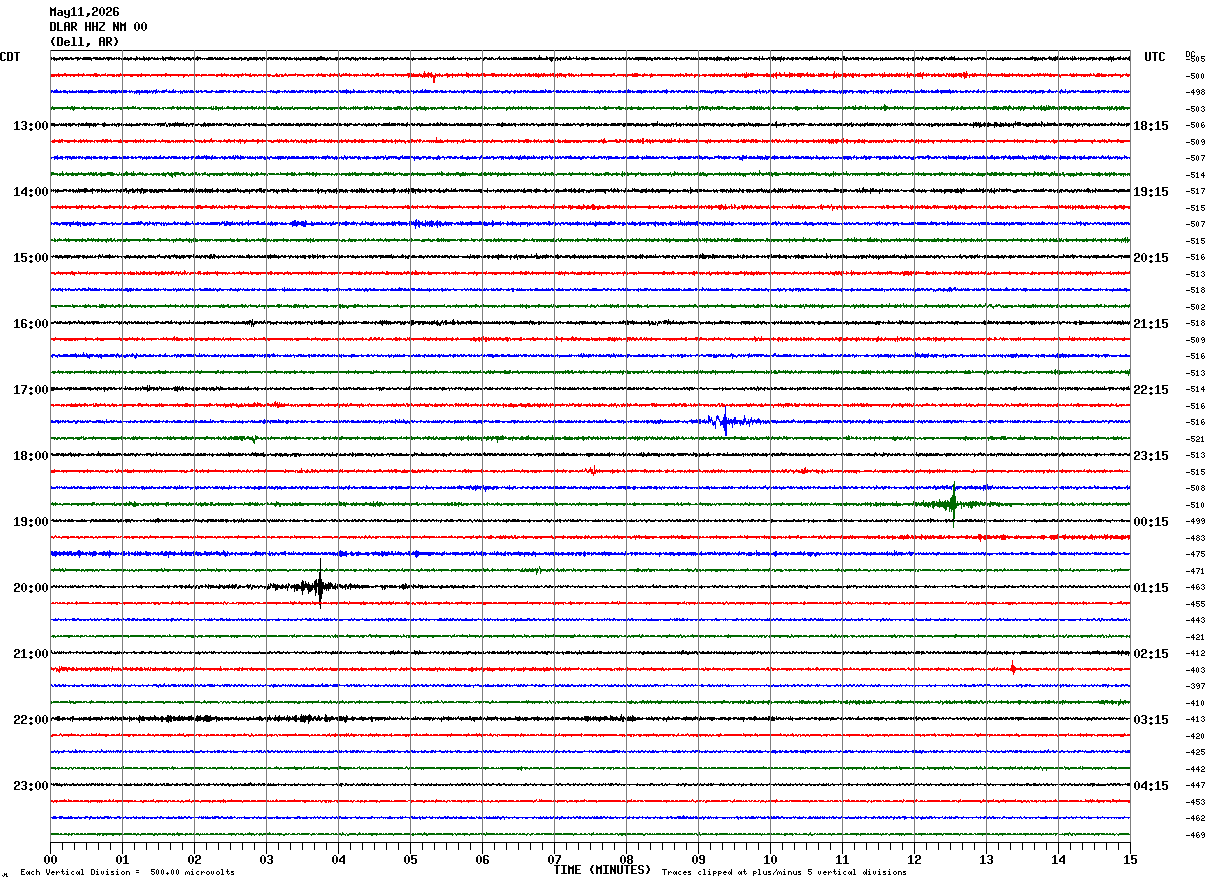Click the UTC column header

tap(1155, 57)
